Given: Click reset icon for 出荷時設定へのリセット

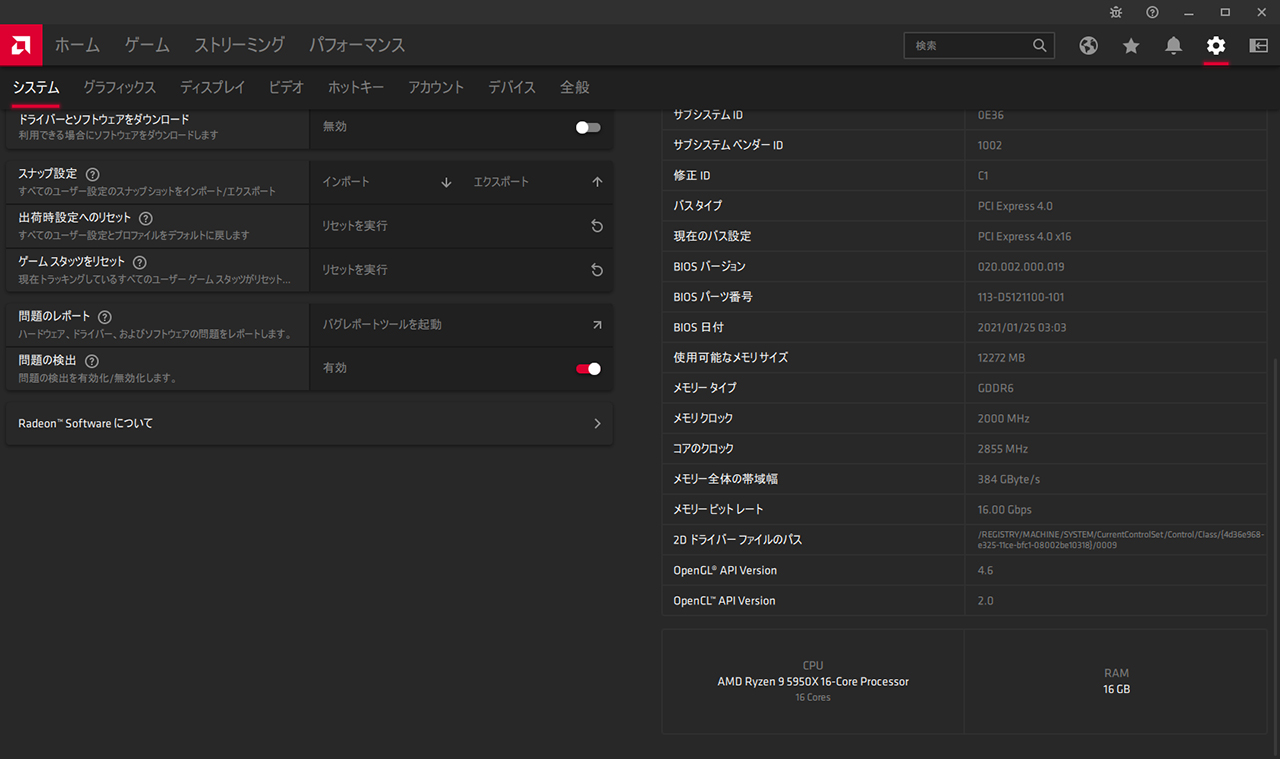Looking at the screenshot, I should point(597,226).
